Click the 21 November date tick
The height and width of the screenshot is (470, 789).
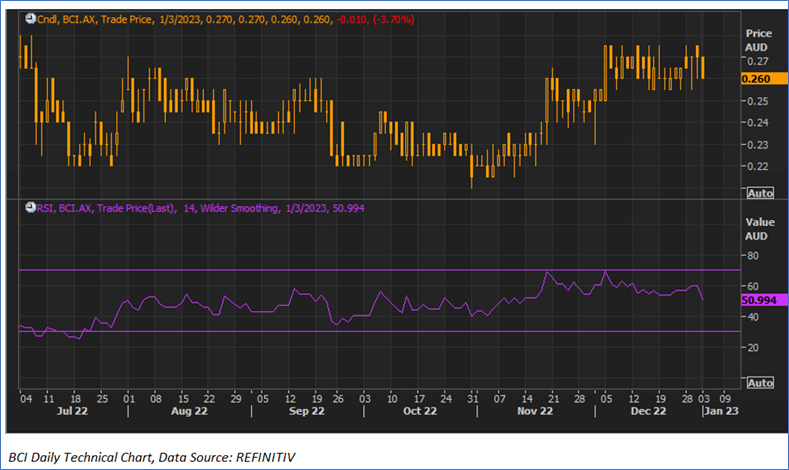pyautogui.click(x=554, y=399)
